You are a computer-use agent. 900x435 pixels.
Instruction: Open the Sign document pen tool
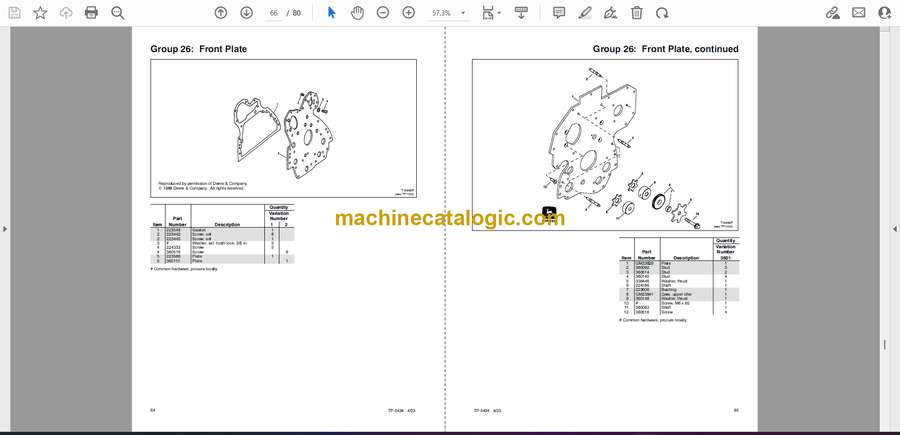[611, 13]
